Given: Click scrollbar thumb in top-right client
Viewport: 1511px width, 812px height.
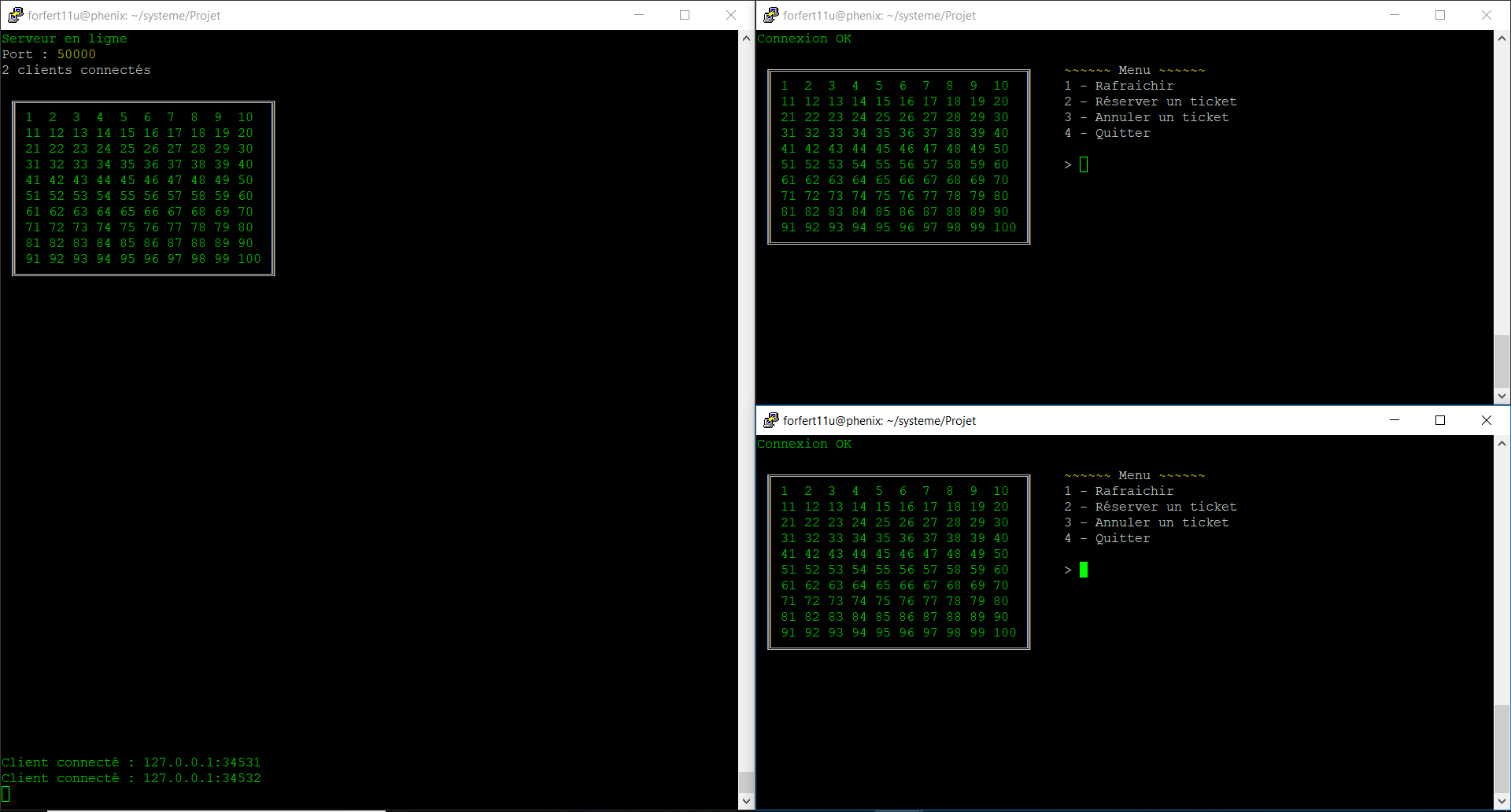Looking at the screenshot, I should point(1502,363).
